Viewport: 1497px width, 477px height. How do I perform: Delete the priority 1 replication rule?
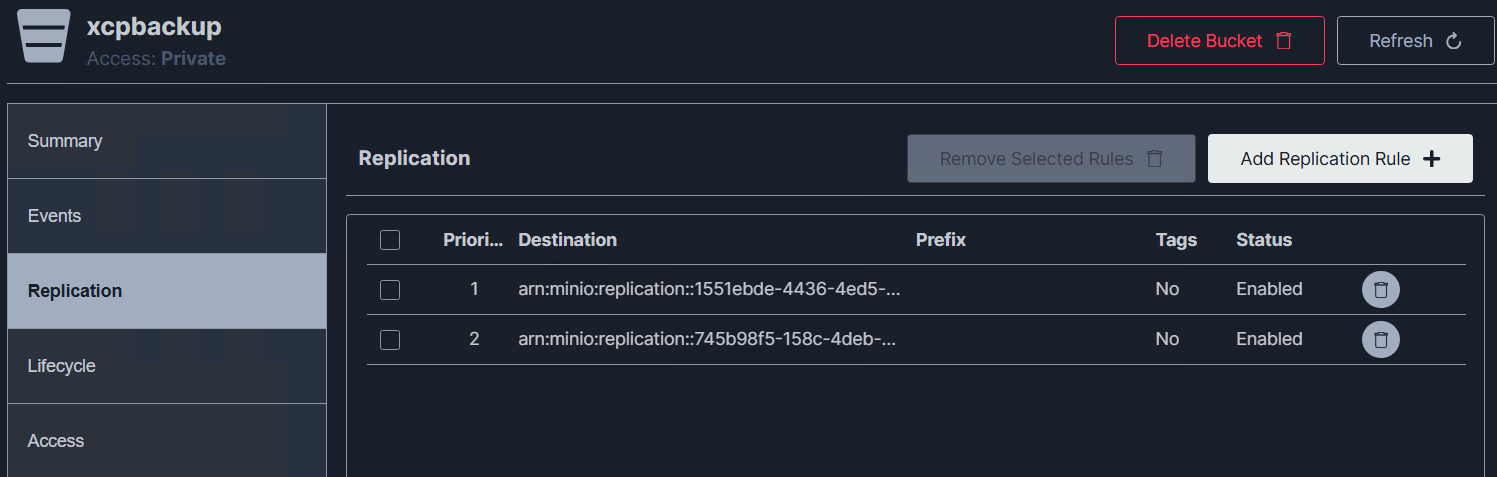tap(1380, 290)
